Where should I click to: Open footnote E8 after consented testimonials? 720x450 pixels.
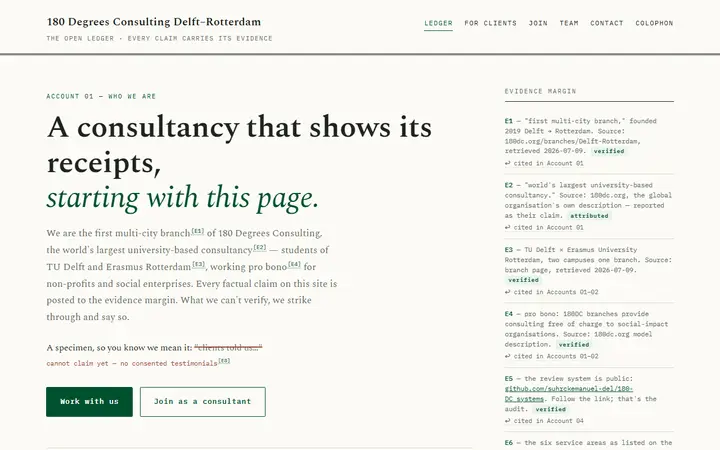click(x=224, y=361)
